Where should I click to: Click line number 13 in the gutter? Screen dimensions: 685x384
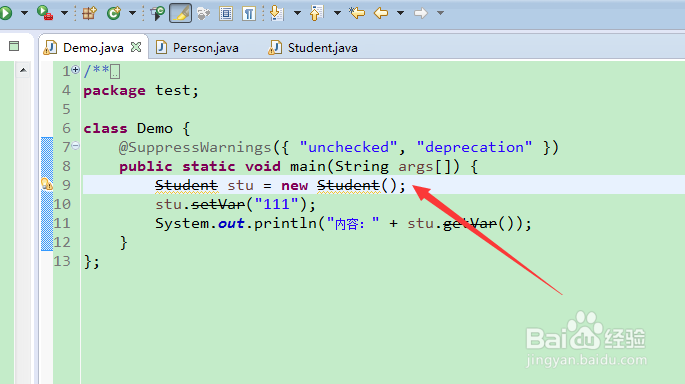pos(62,261)
